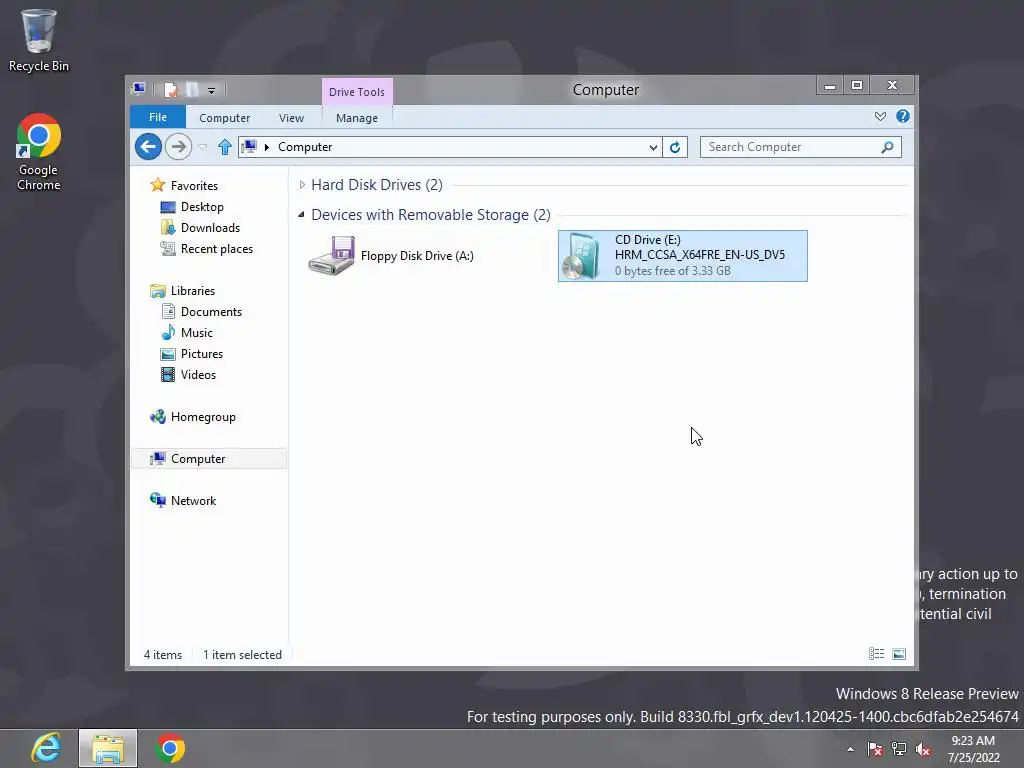Click the Forward navigation arrow
Viewport: 1024px width, 768px height.
[x=178, y=146]
